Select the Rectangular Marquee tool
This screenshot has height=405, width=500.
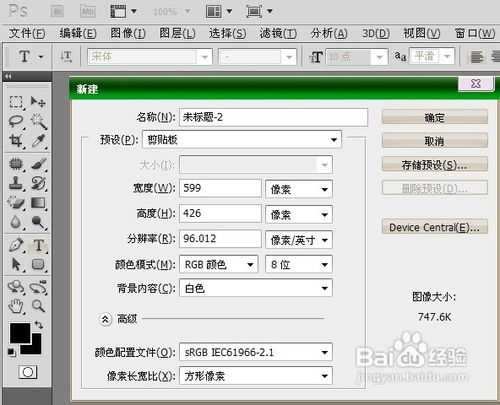click(16, 102)
